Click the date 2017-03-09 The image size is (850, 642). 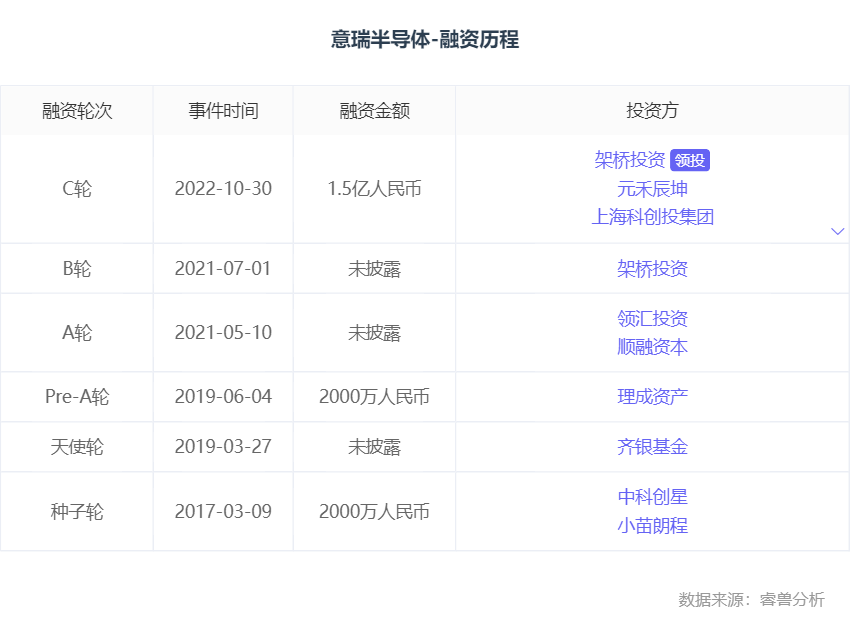coord(223,511)
